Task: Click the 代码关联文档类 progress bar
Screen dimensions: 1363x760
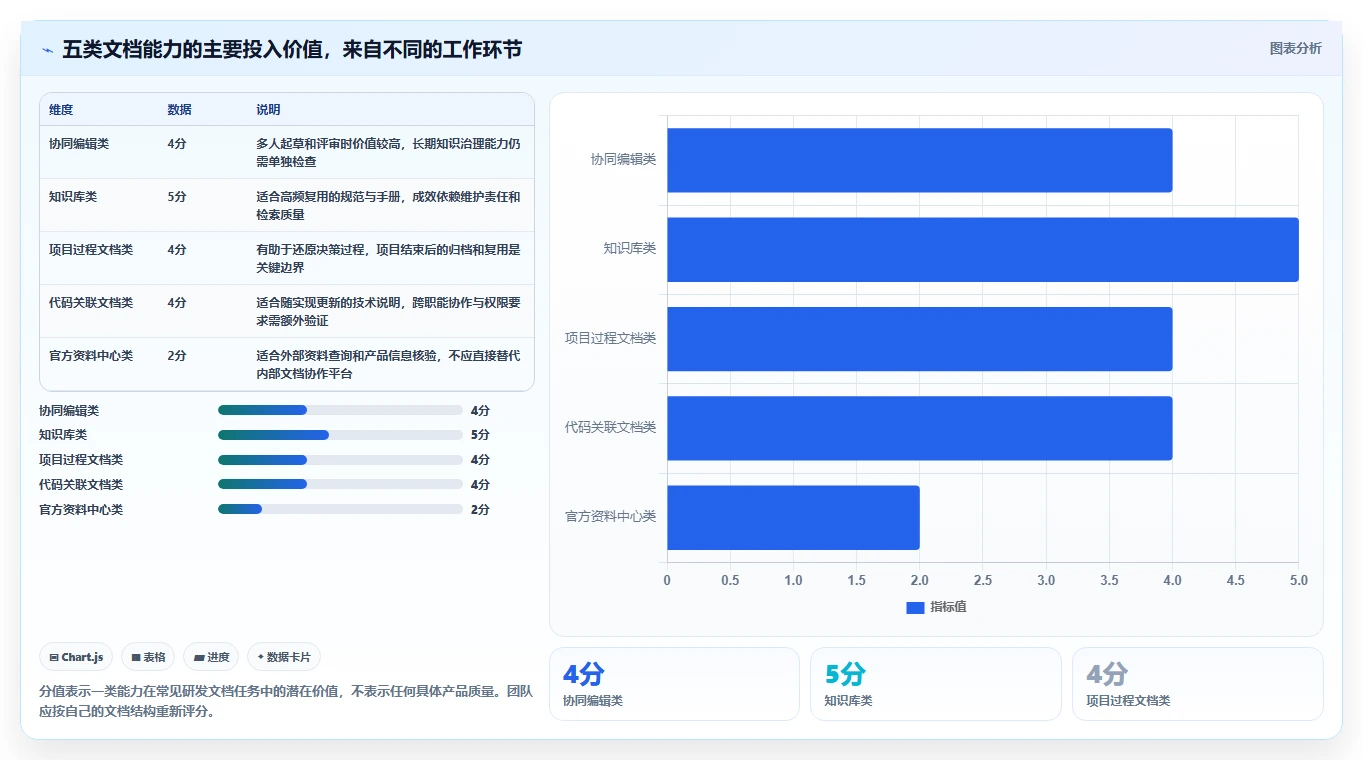Action: click(x=340, y=484)
